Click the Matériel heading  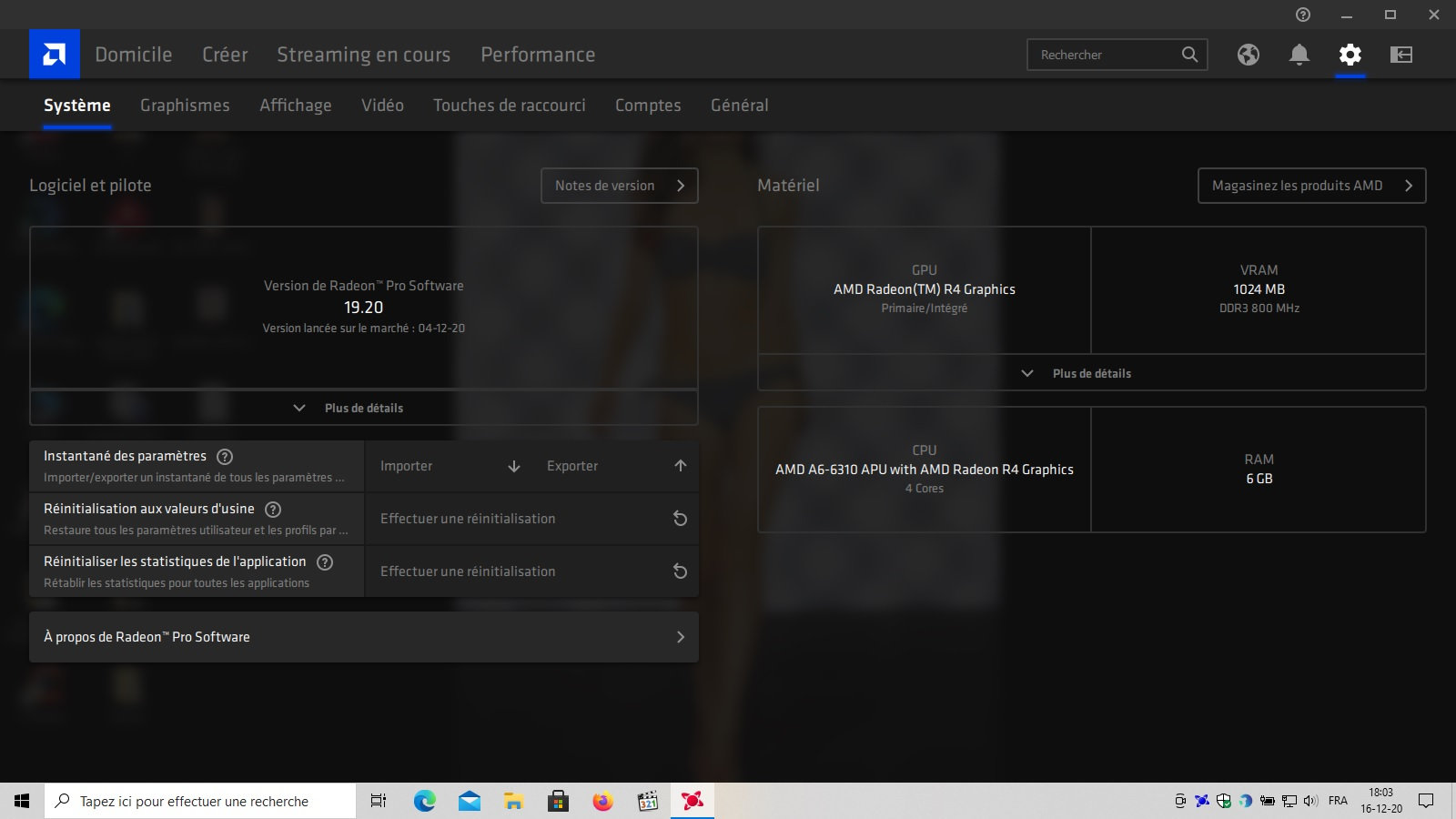[x=788, y=186]
